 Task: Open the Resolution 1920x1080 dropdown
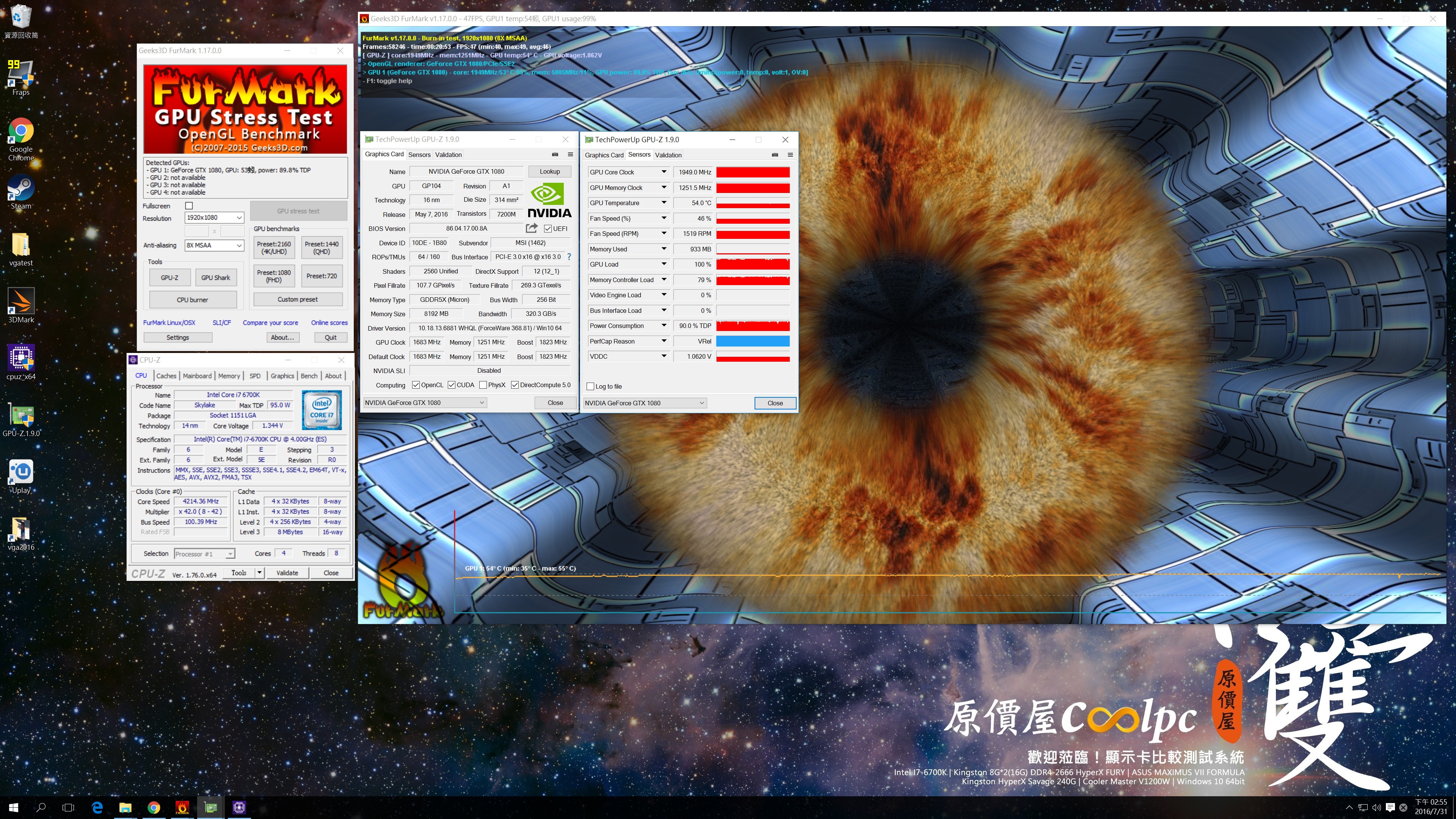coord(214,218)
